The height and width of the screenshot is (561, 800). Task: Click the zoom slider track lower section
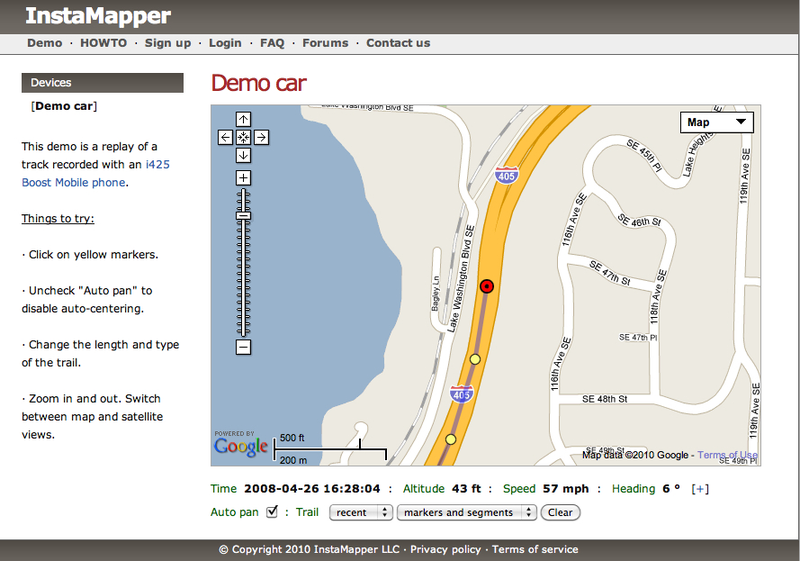[x=243, y=278]
